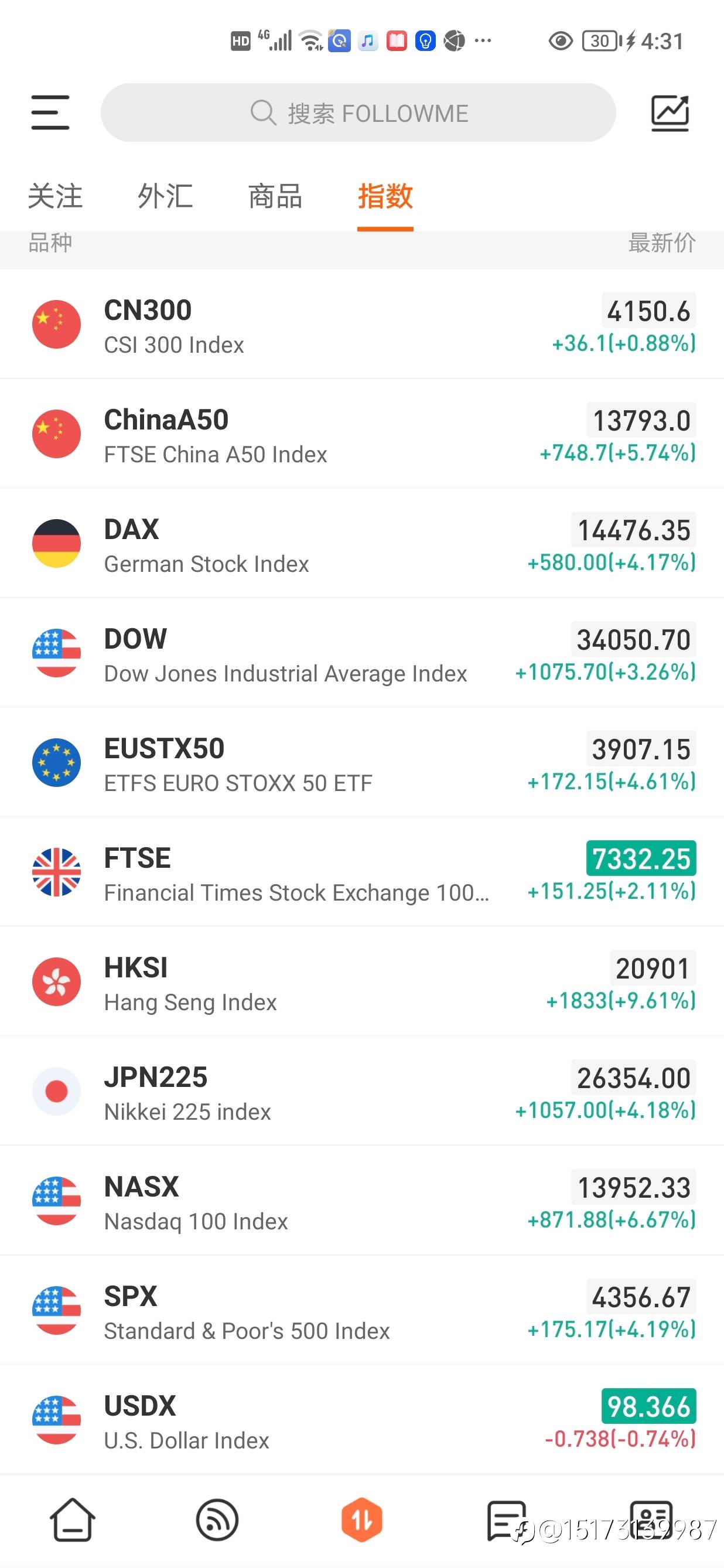724x1568 pixels.
Task: Select the 指数 tab
Action: click(385, 197)
